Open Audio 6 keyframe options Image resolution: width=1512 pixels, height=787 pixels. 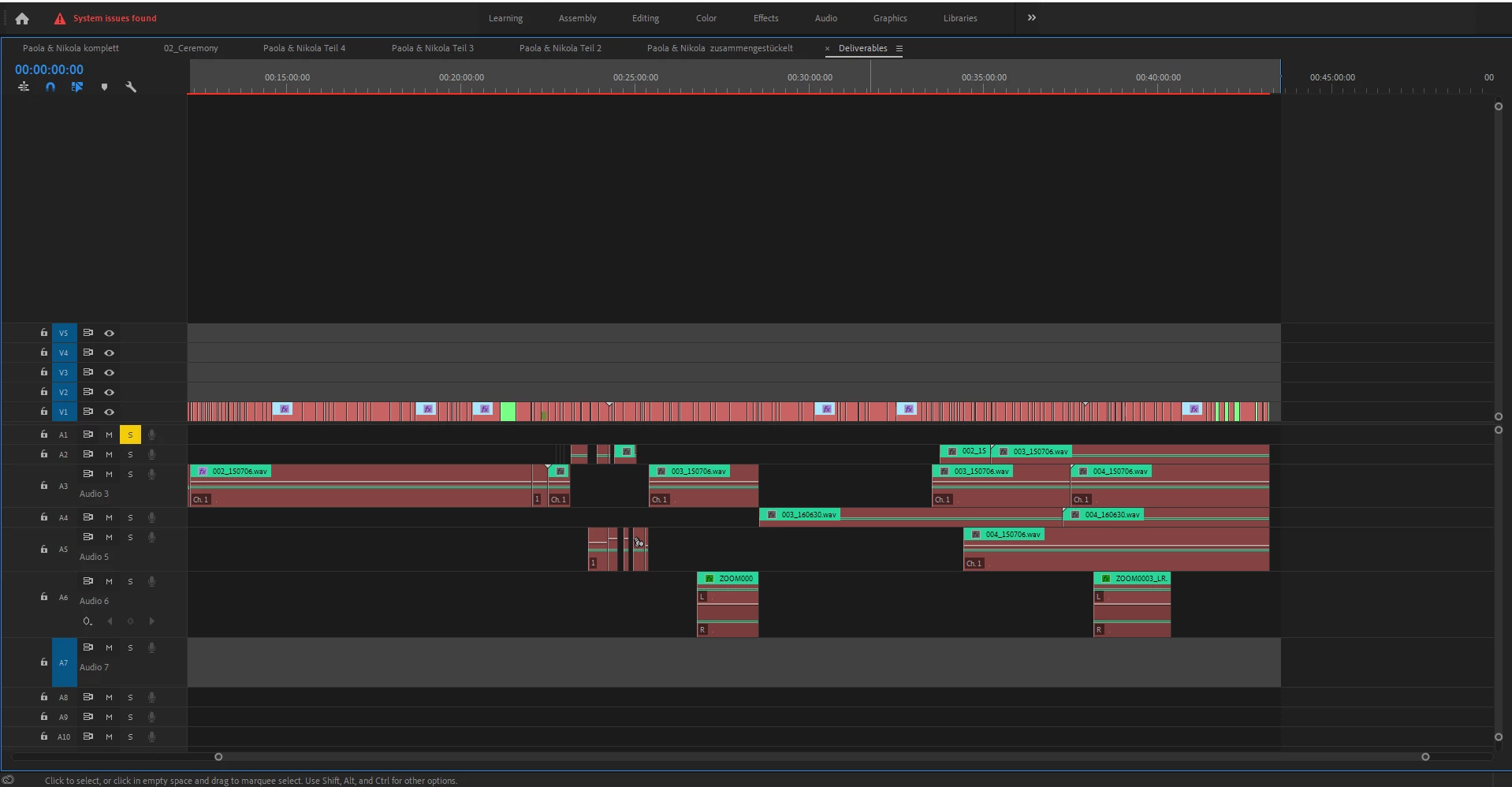tap(88, 621)
